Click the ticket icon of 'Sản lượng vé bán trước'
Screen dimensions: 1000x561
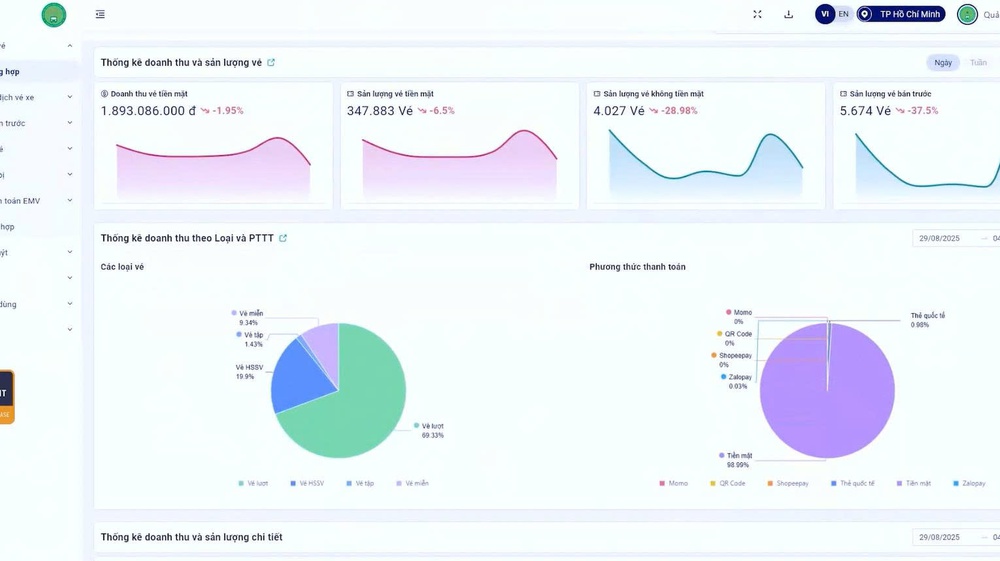(843, 94)
